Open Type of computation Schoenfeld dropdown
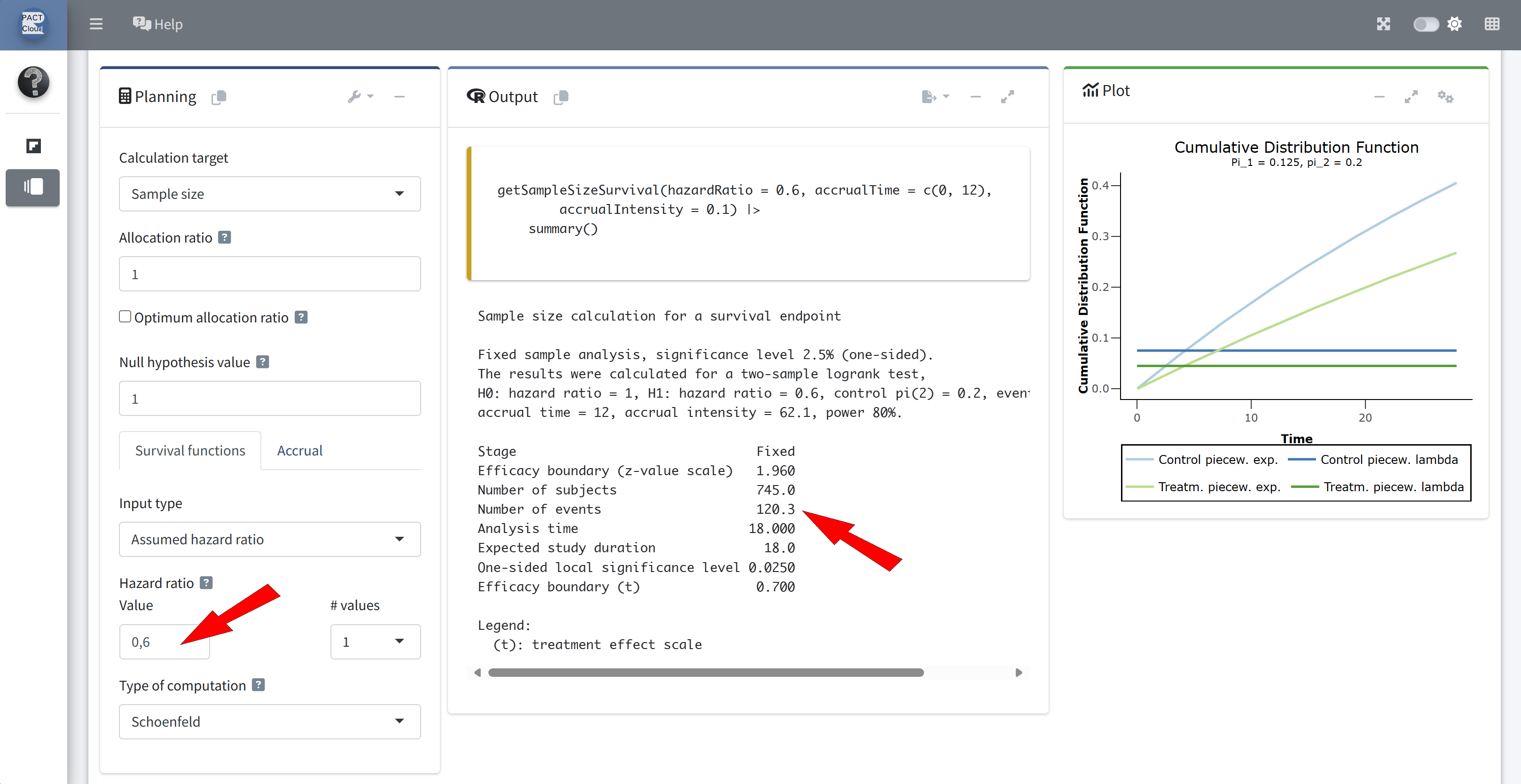Viewport: 1521px width, 784px height. click(x=269, y=721)
